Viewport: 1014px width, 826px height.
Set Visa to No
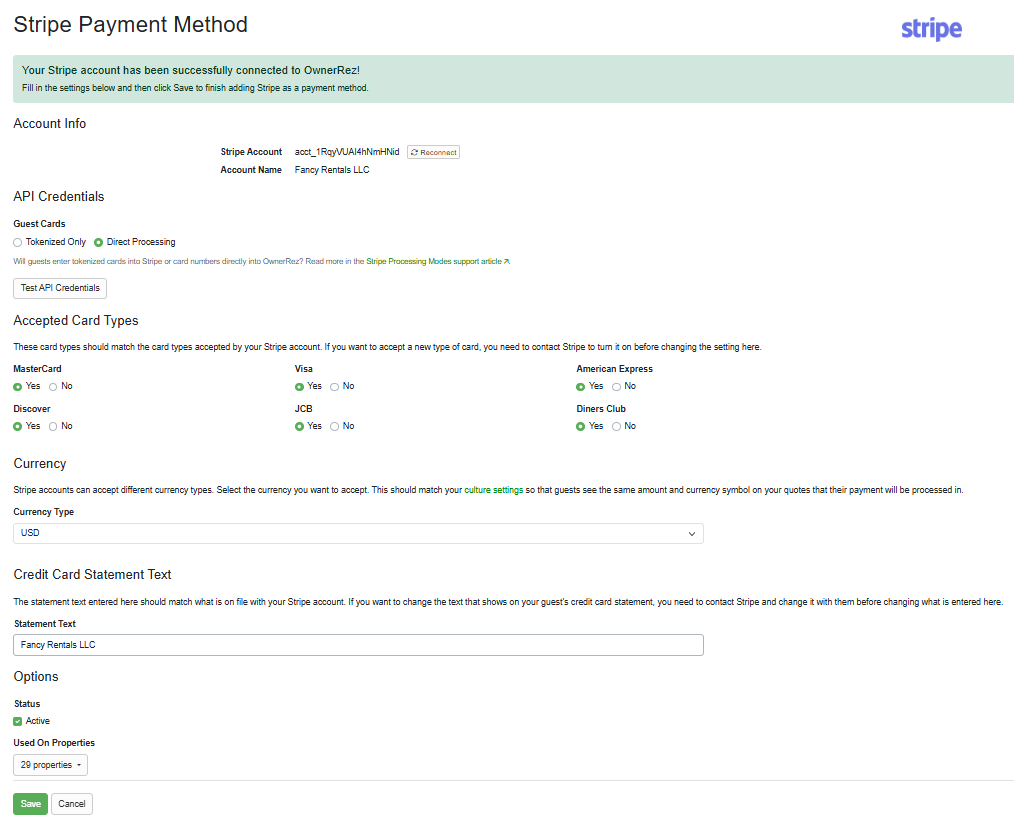pos(334,387)
